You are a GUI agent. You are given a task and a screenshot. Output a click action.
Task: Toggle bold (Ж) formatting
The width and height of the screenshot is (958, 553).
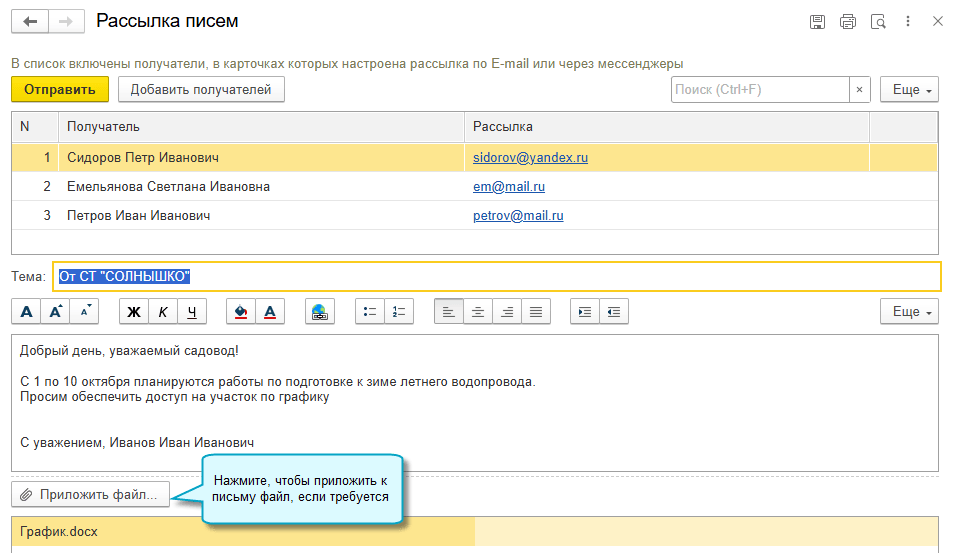coord(134,312)
